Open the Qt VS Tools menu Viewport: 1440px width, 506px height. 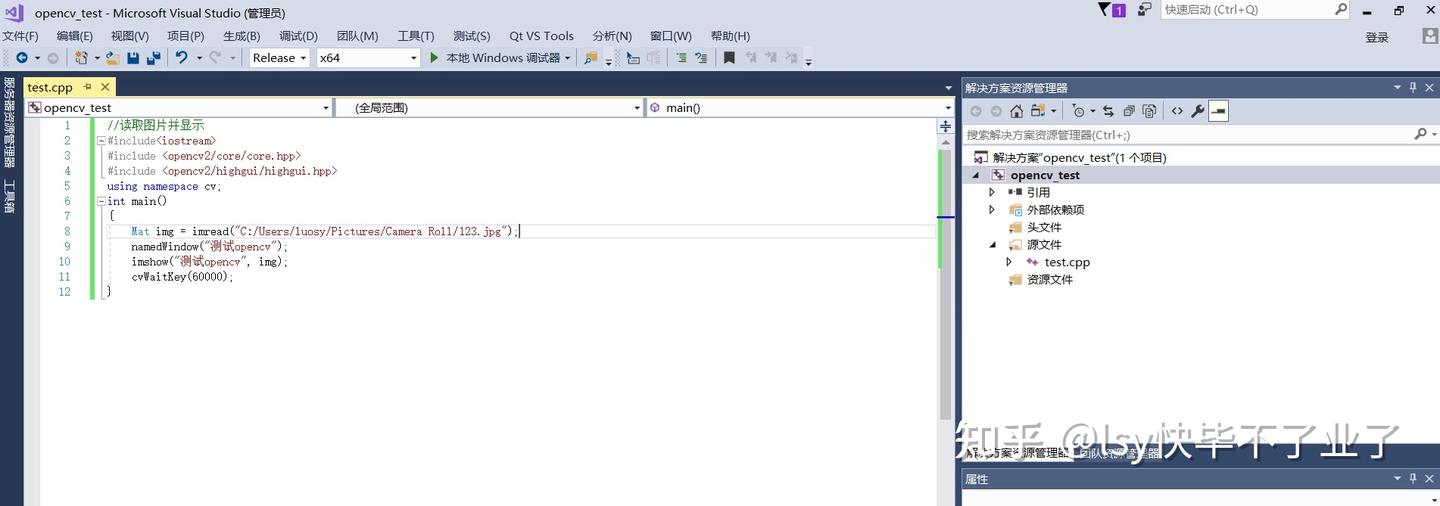[x=541, y=36]
